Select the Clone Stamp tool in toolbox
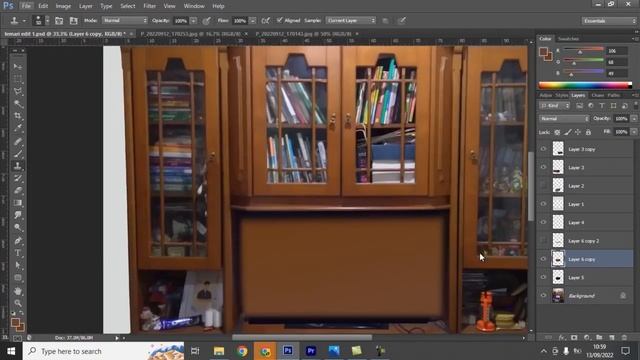 [18, 166]
